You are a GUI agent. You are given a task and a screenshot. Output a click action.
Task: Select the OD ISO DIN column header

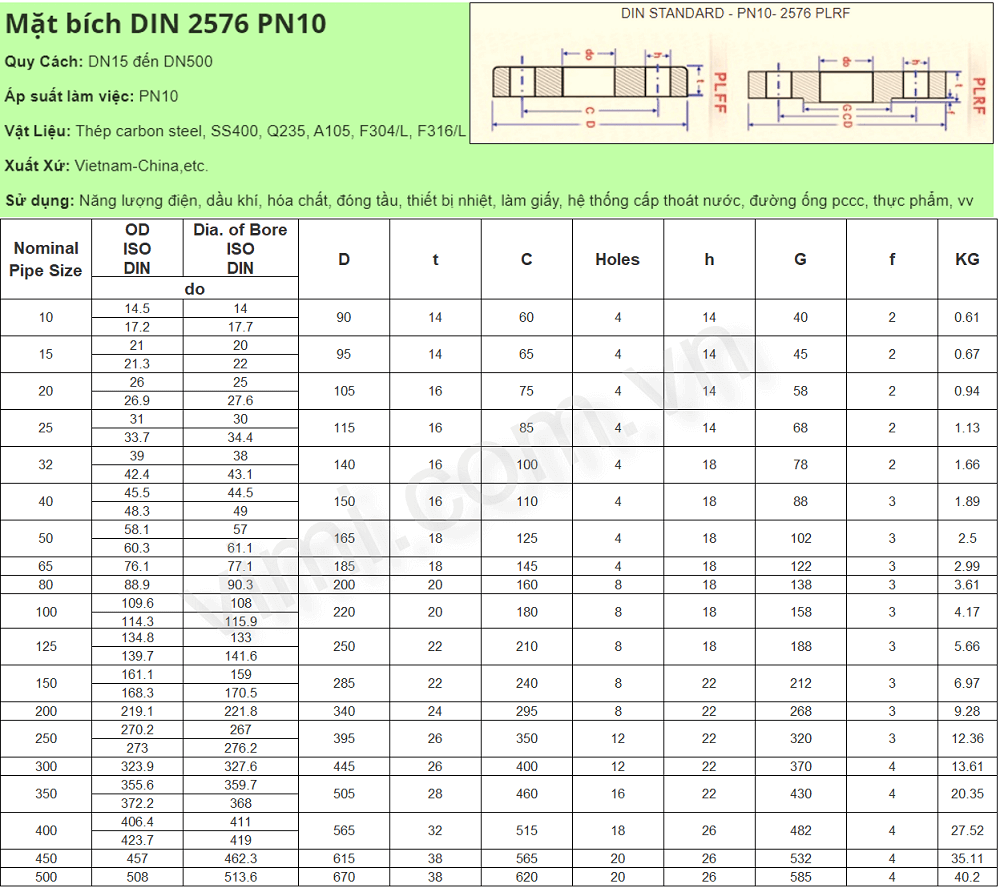point(137,249)
